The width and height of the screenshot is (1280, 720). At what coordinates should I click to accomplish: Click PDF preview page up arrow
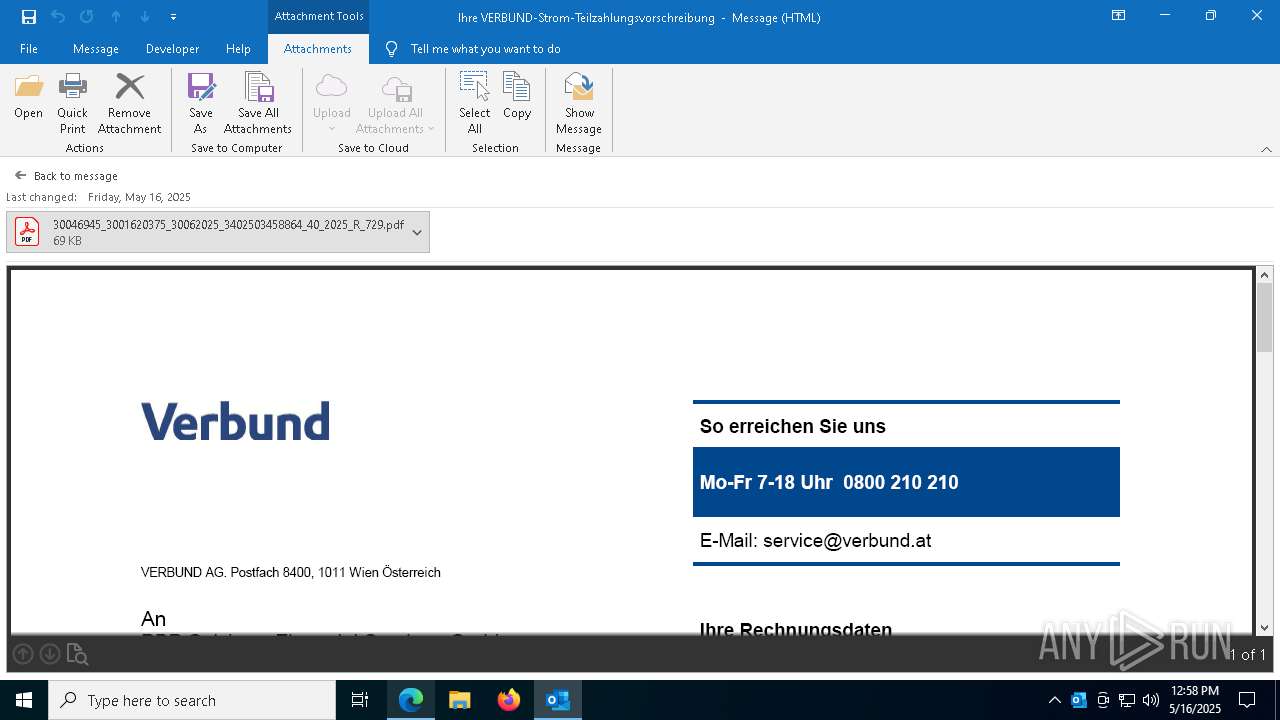(x=23, y=654)
